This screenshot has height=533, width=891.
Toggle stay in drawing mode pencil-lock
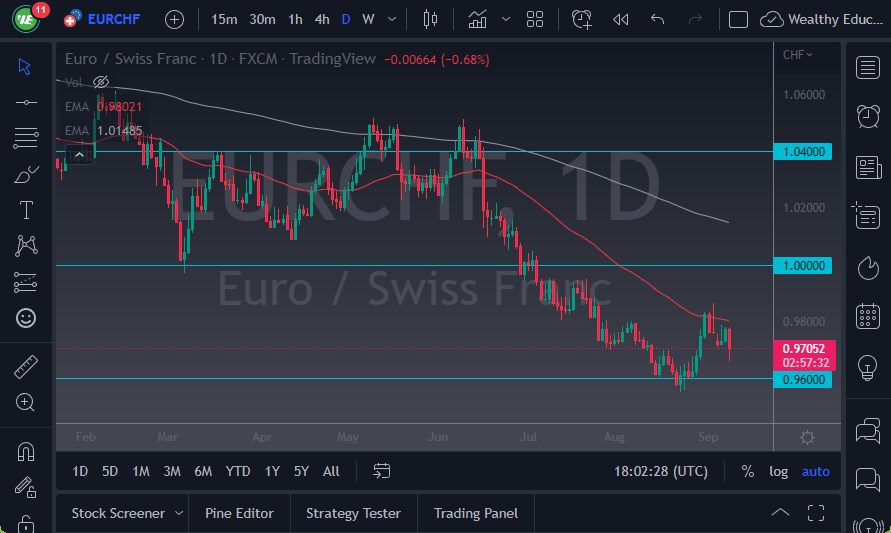(26, 487)
